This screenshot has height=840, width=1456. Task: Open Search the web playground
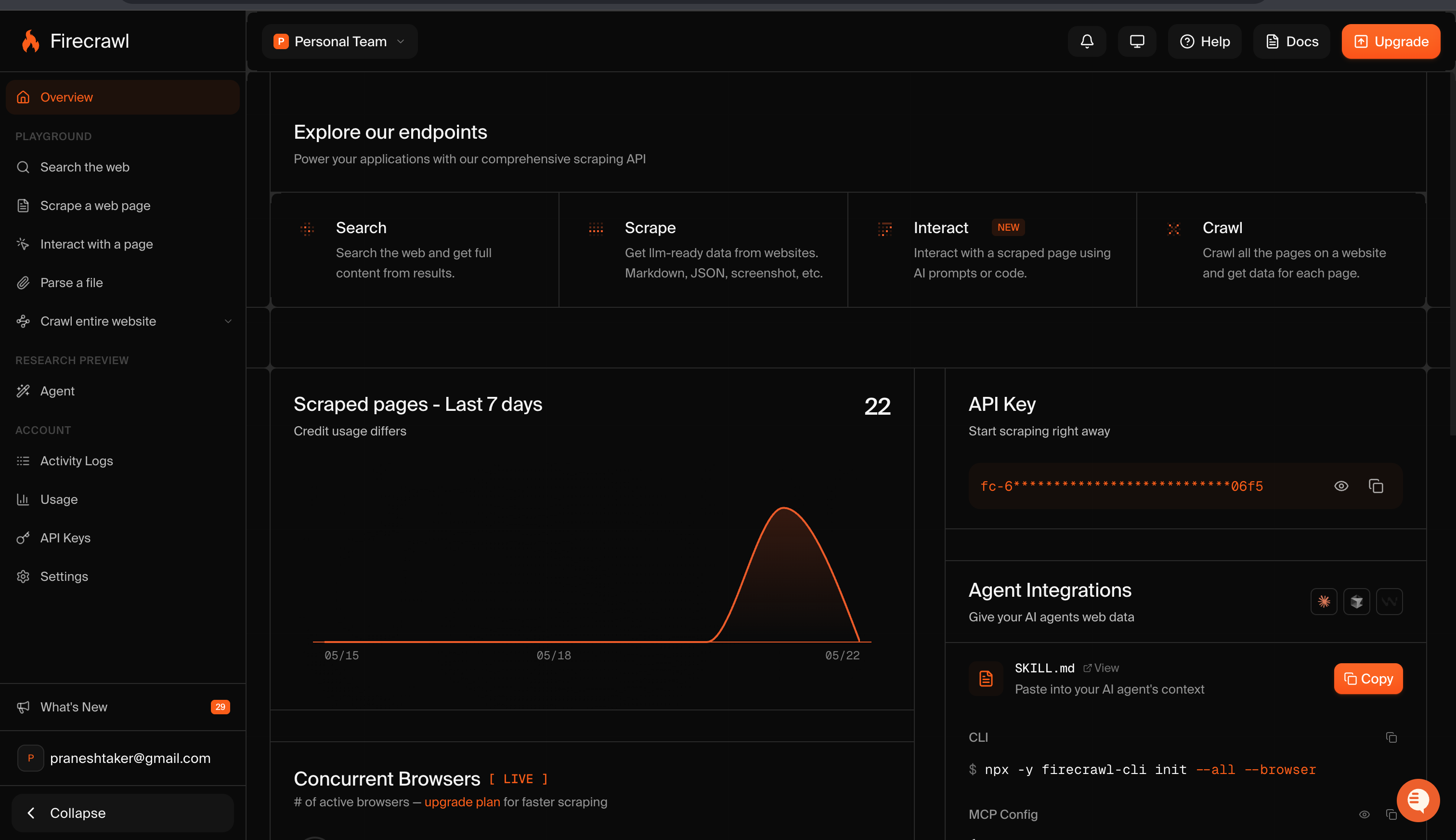(x=123, y=167)
